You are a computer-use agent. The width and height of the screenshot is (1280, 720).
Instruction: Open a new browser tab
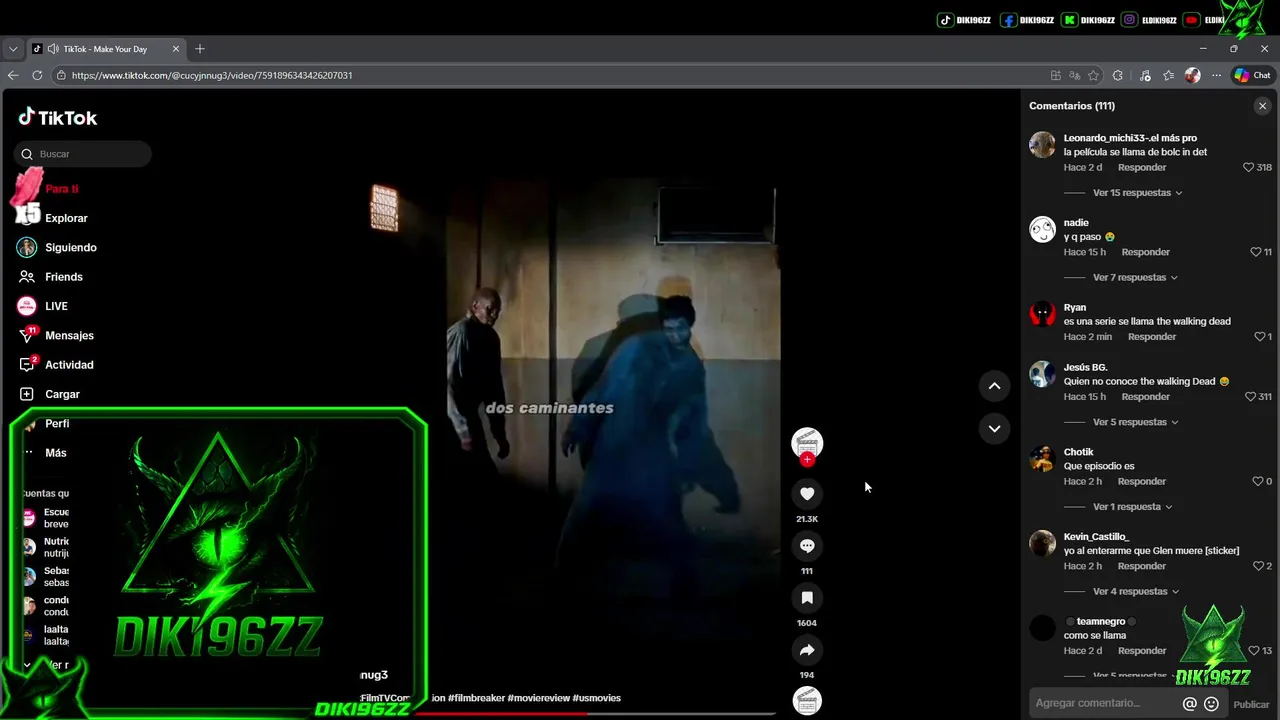click(200, 48)
